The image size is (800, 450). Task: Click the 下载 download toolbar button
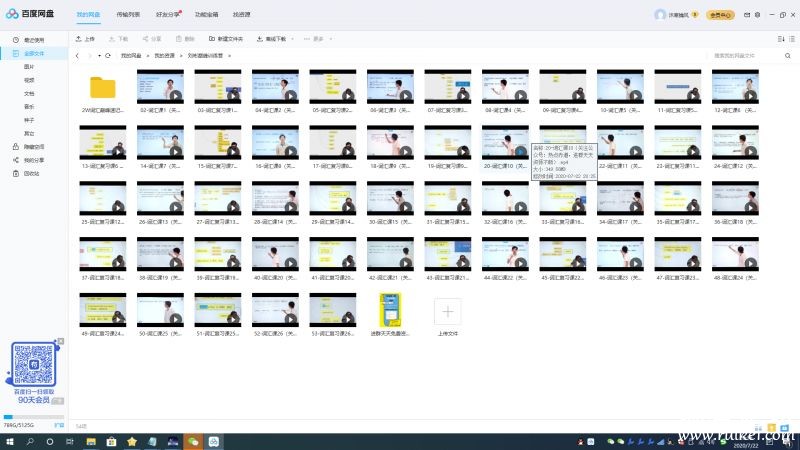tap(118, 39)
